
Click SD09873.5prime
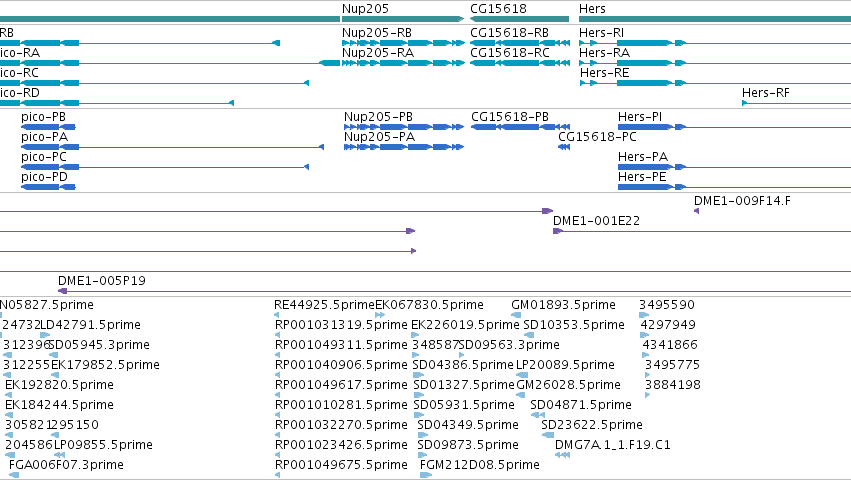coord(468,445)
